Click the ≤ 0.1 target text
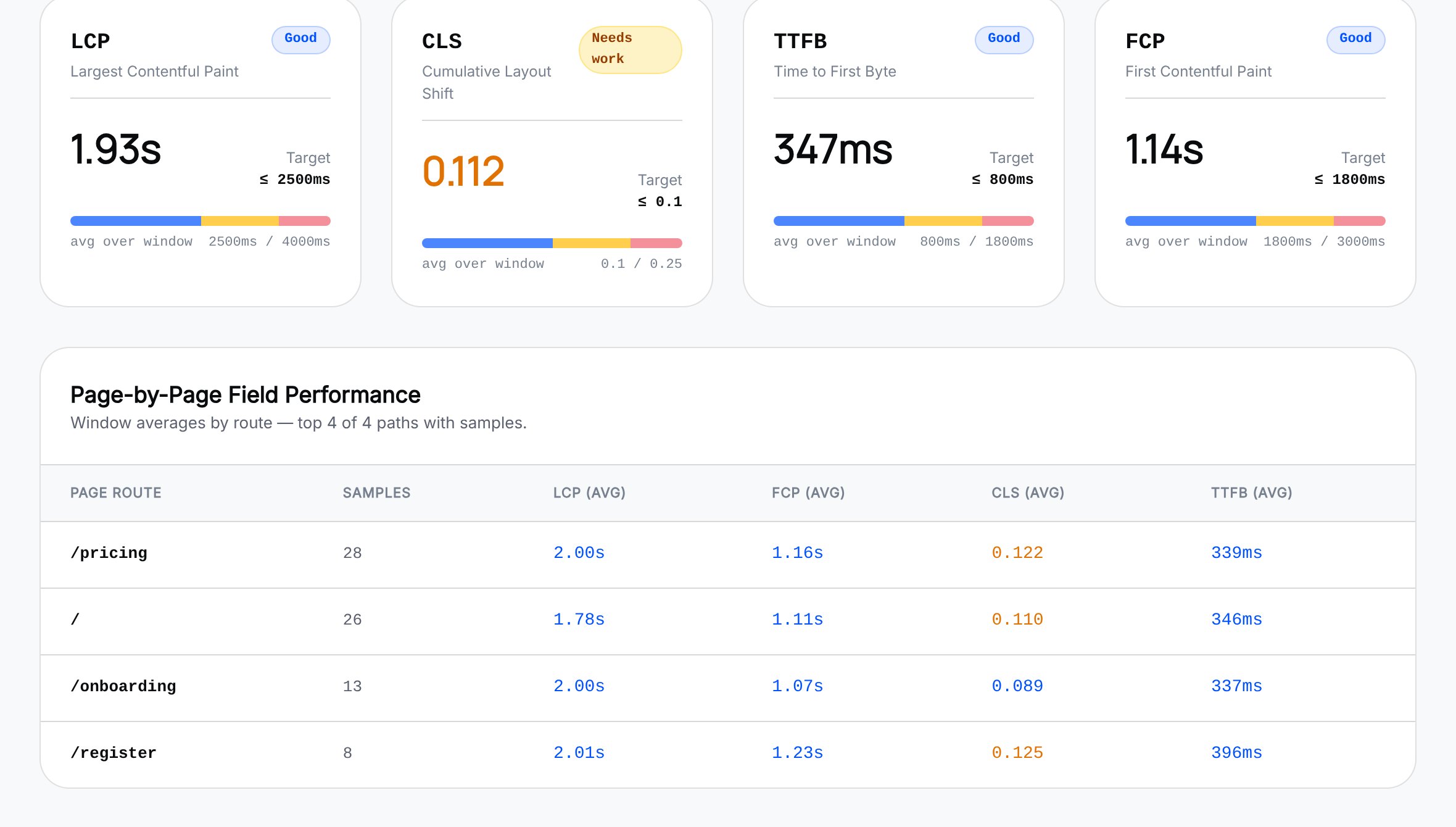The width and height of the screenshot is (1456, 827). point(660,202)
